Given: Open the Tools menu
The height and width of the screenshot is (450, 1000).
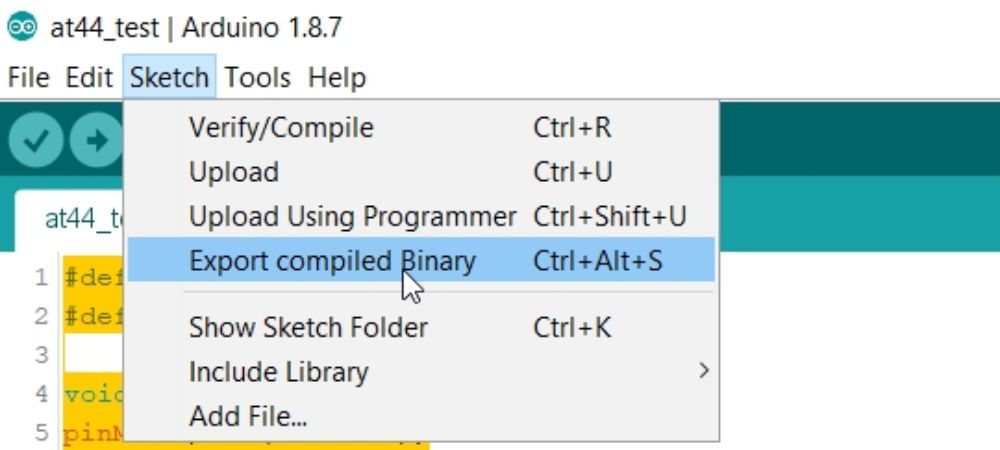Looking at the screenshot, I should [258, 78].
